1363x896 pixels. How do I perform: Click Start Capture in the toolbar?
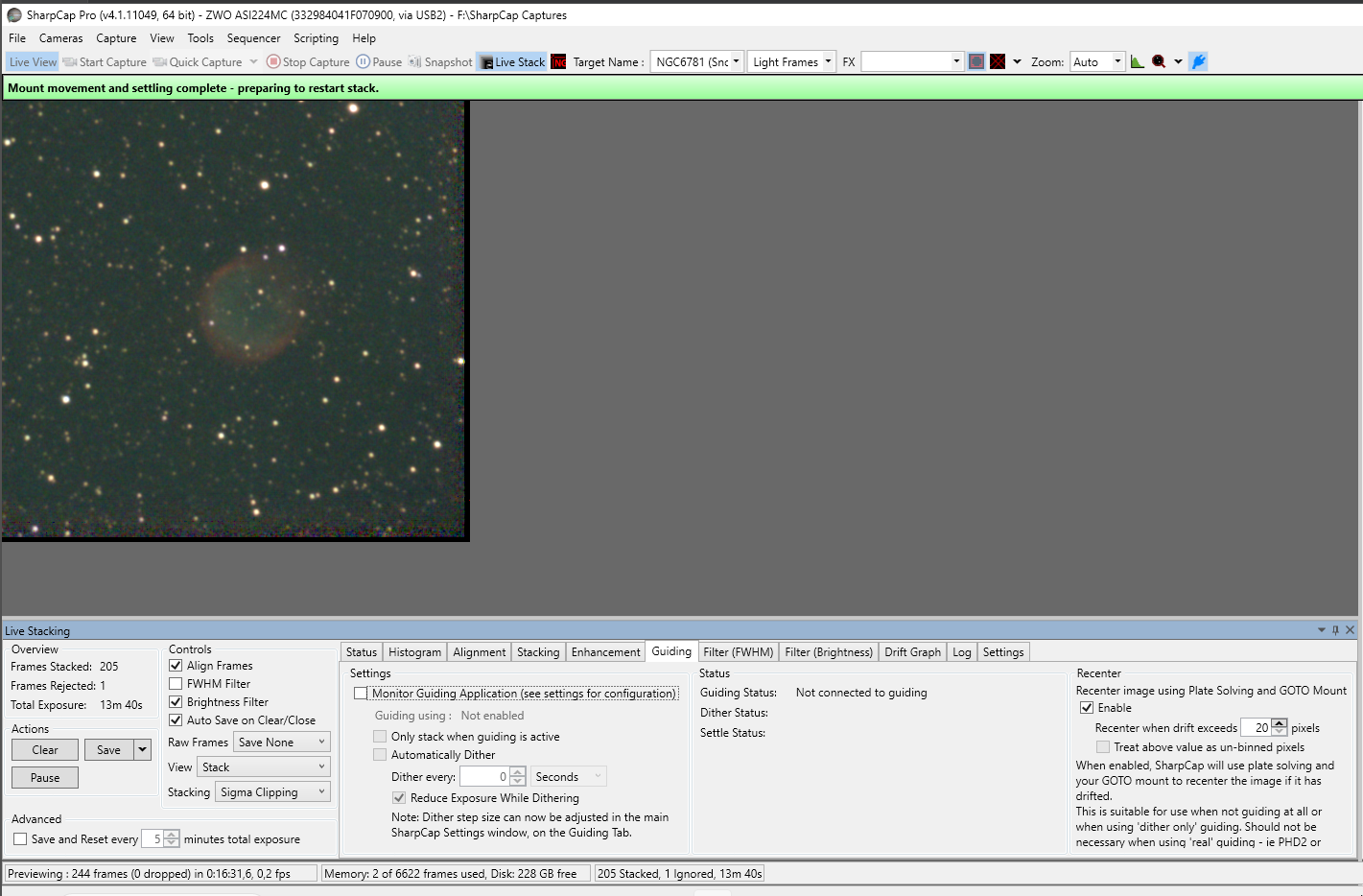point(105,61)
